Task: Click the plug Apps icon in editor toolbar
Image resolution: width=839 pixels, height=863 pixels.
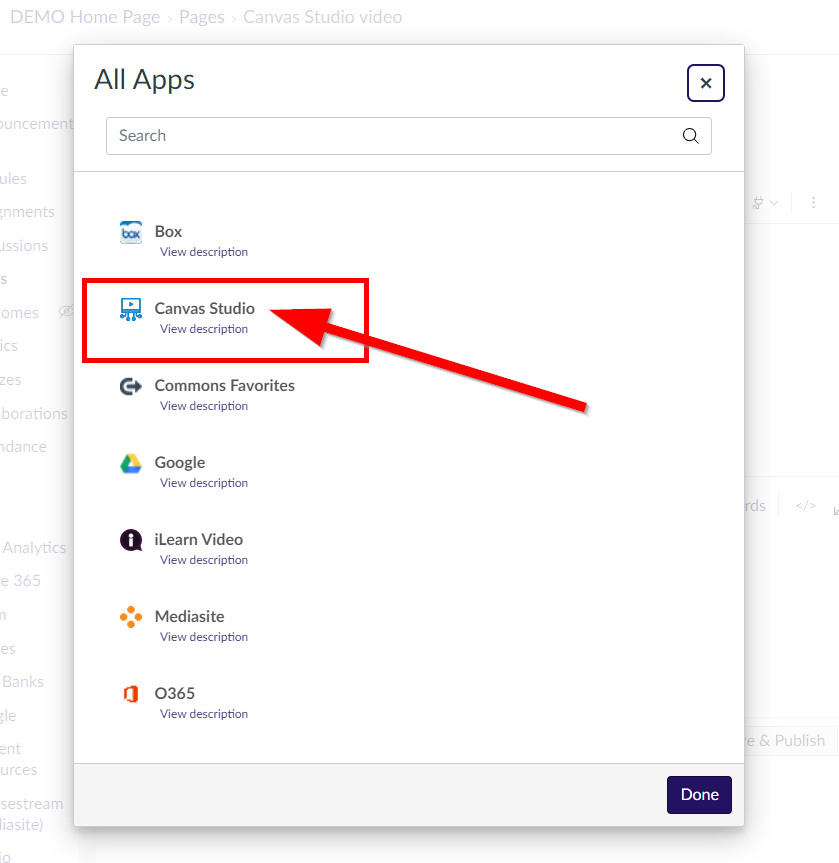Action: [758, 203]
